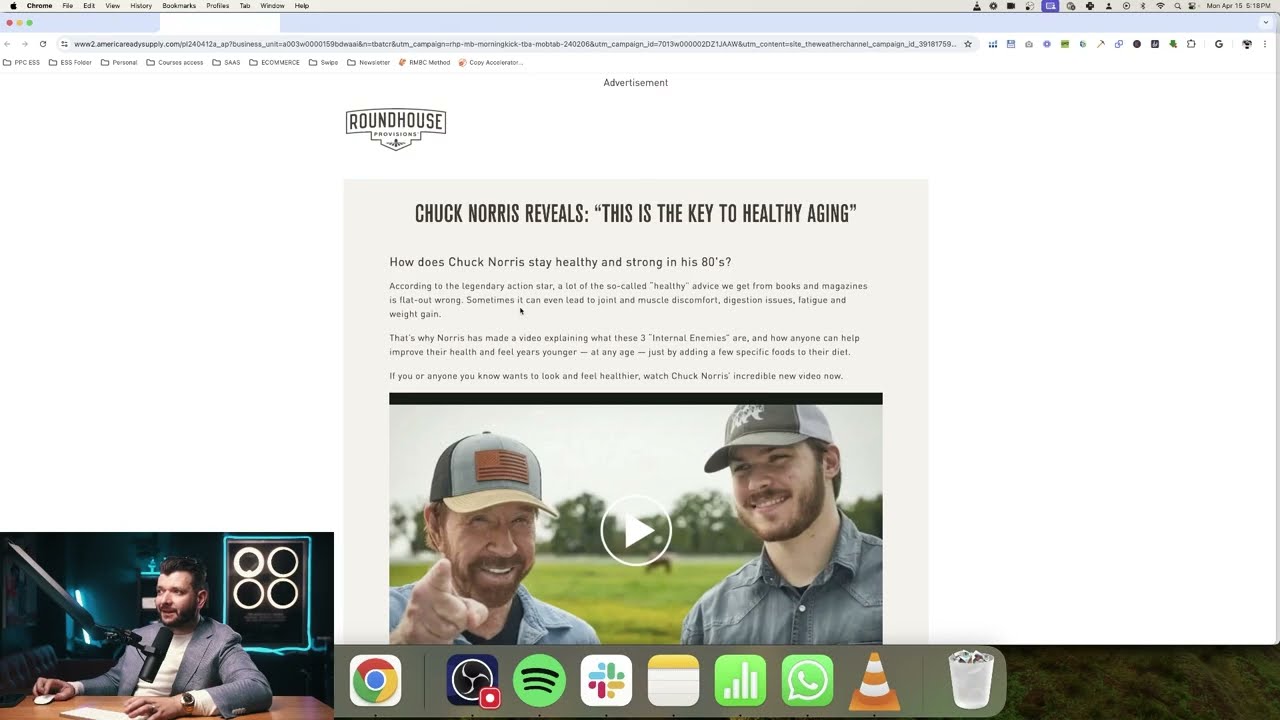The width and height of the screenshot is (1280, 720).
Task: Open Notes from the Dock
Action: pyautogui.click(x=673, y=681)
